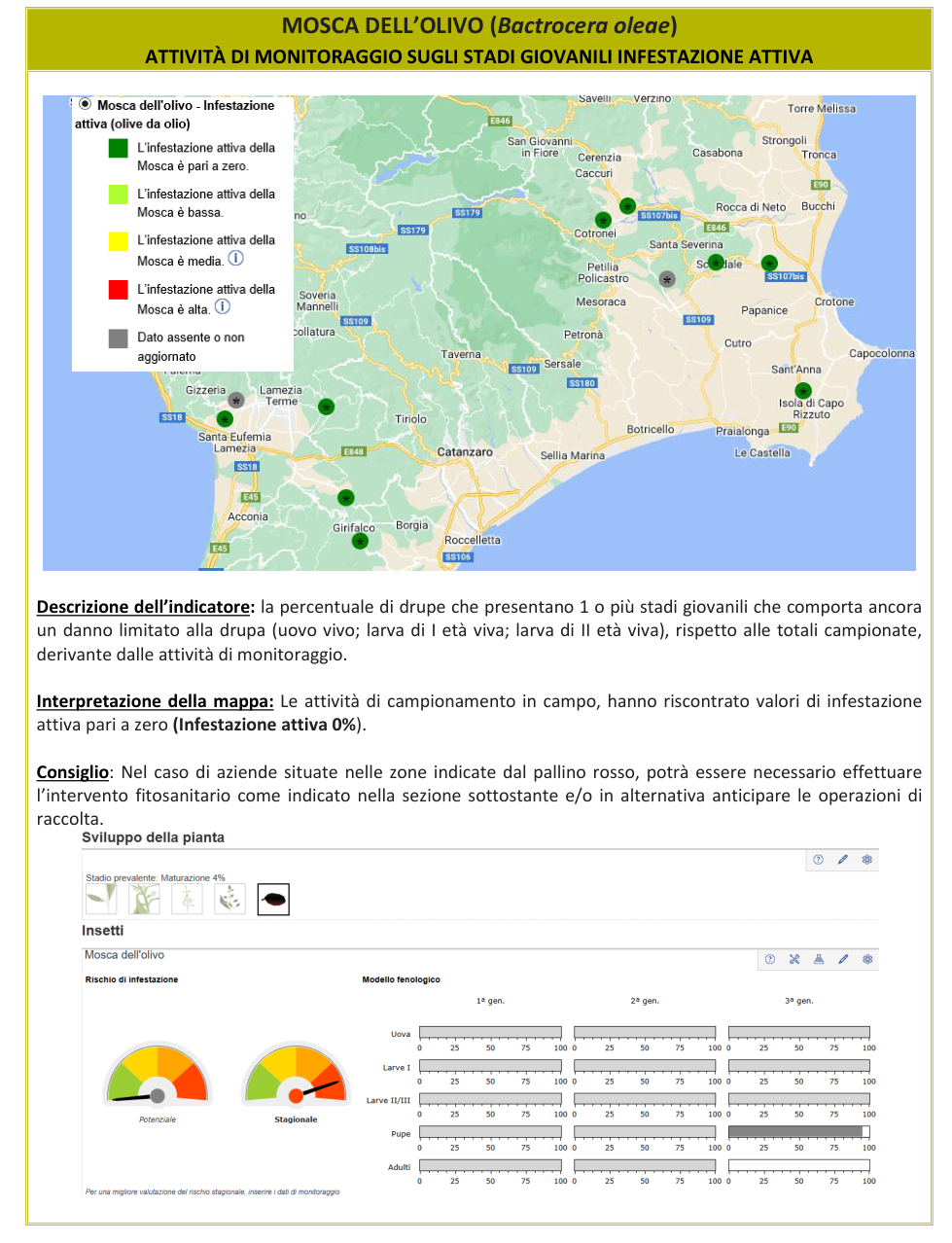Screen dimensions: 952x1243
Task: Click the Pupe 3ª gen. progress bar
Action: pos(798,1132)
